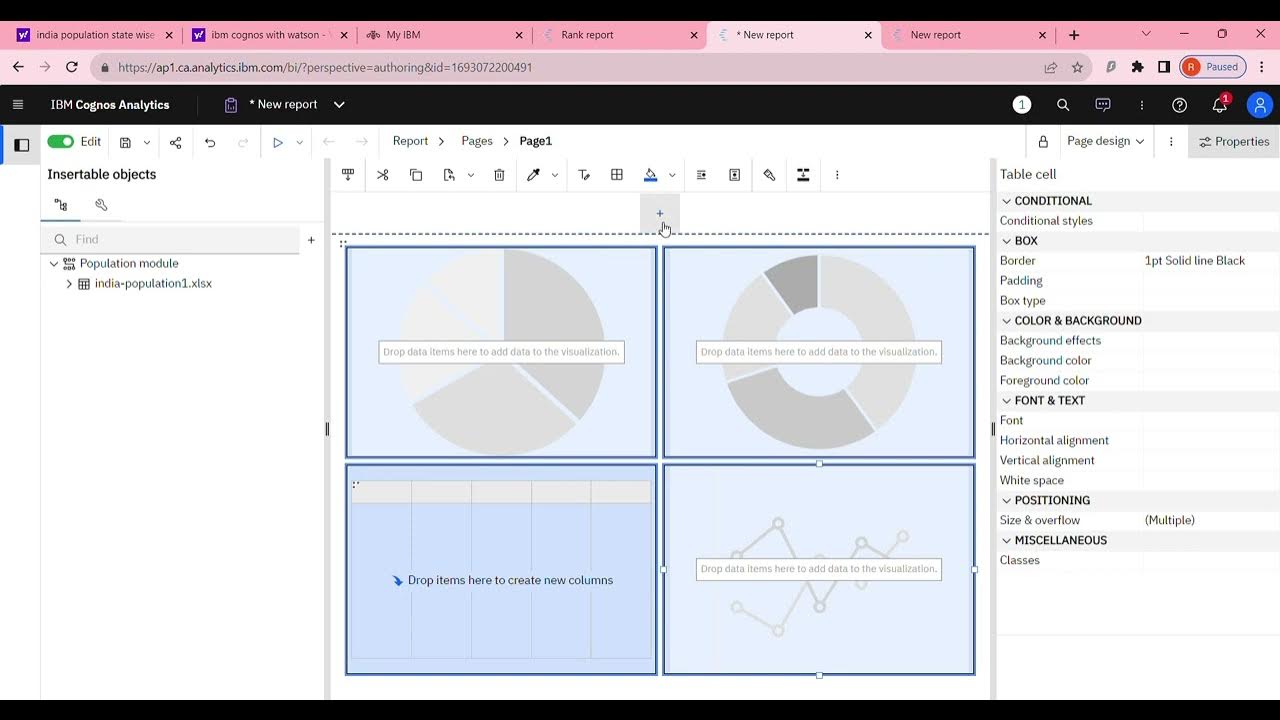Collapse the CONDITIONAL properties section

pyautogui.click(x=1007, y=201)
